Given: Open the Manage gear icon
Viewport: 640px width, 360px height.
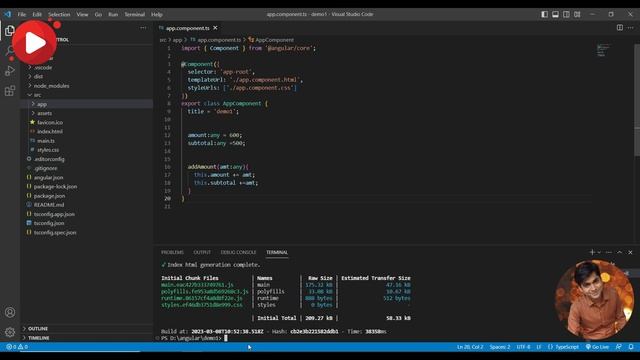Looking at the screenshot, I should [x=10, y=332].
